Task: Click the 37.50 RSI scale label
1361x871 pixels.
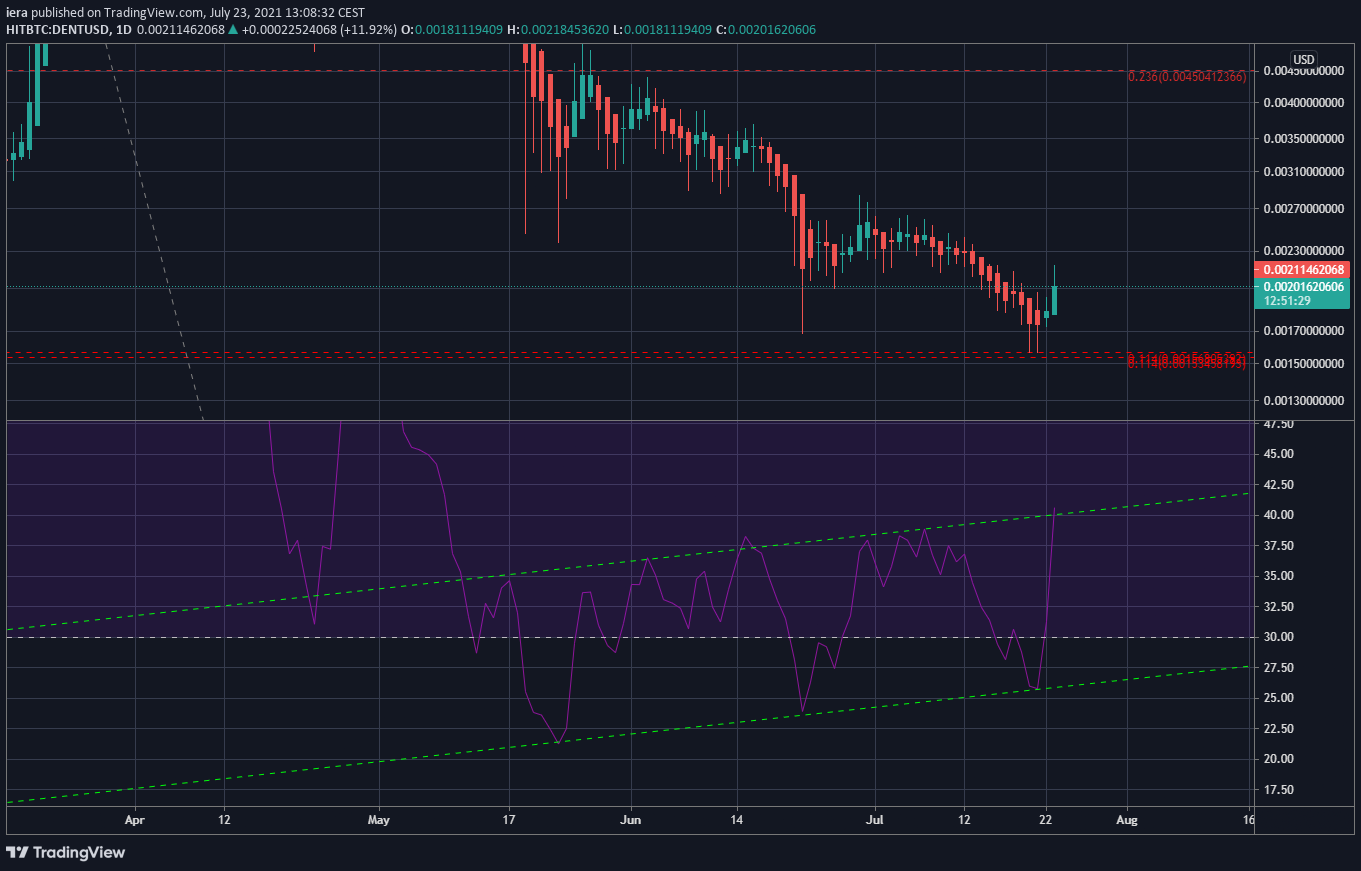Action: coord(1278,546)
